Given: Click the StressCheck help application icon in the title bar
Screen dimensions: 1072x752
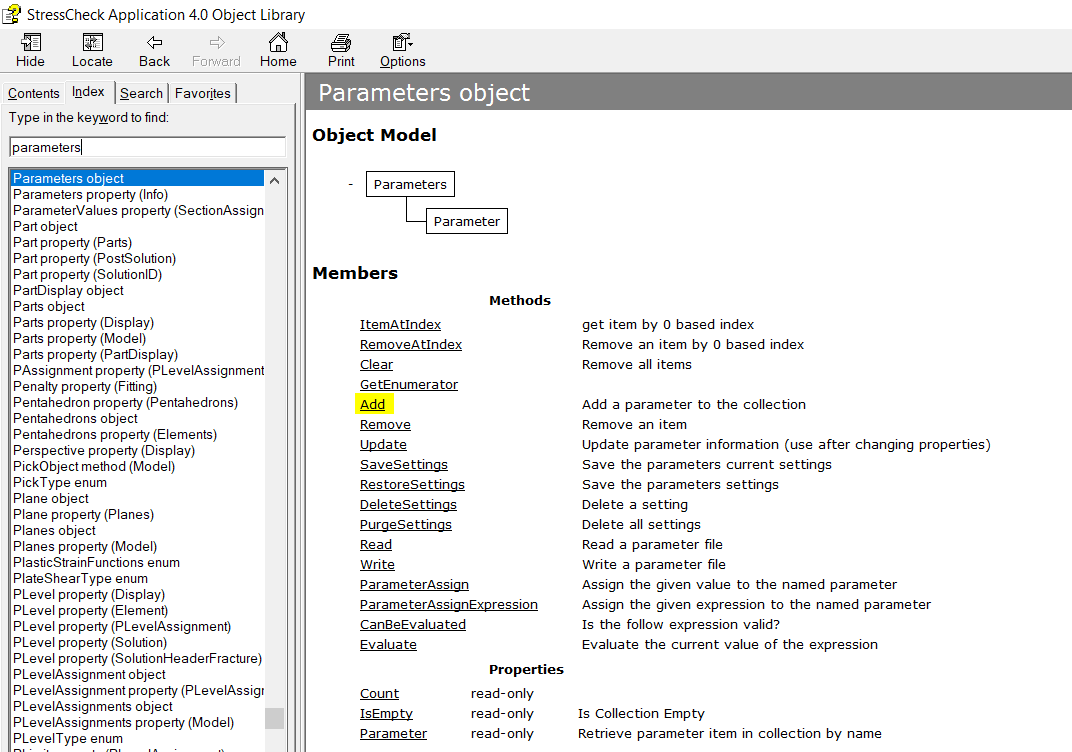Looking at the screenshot, I should pos(13,14).
